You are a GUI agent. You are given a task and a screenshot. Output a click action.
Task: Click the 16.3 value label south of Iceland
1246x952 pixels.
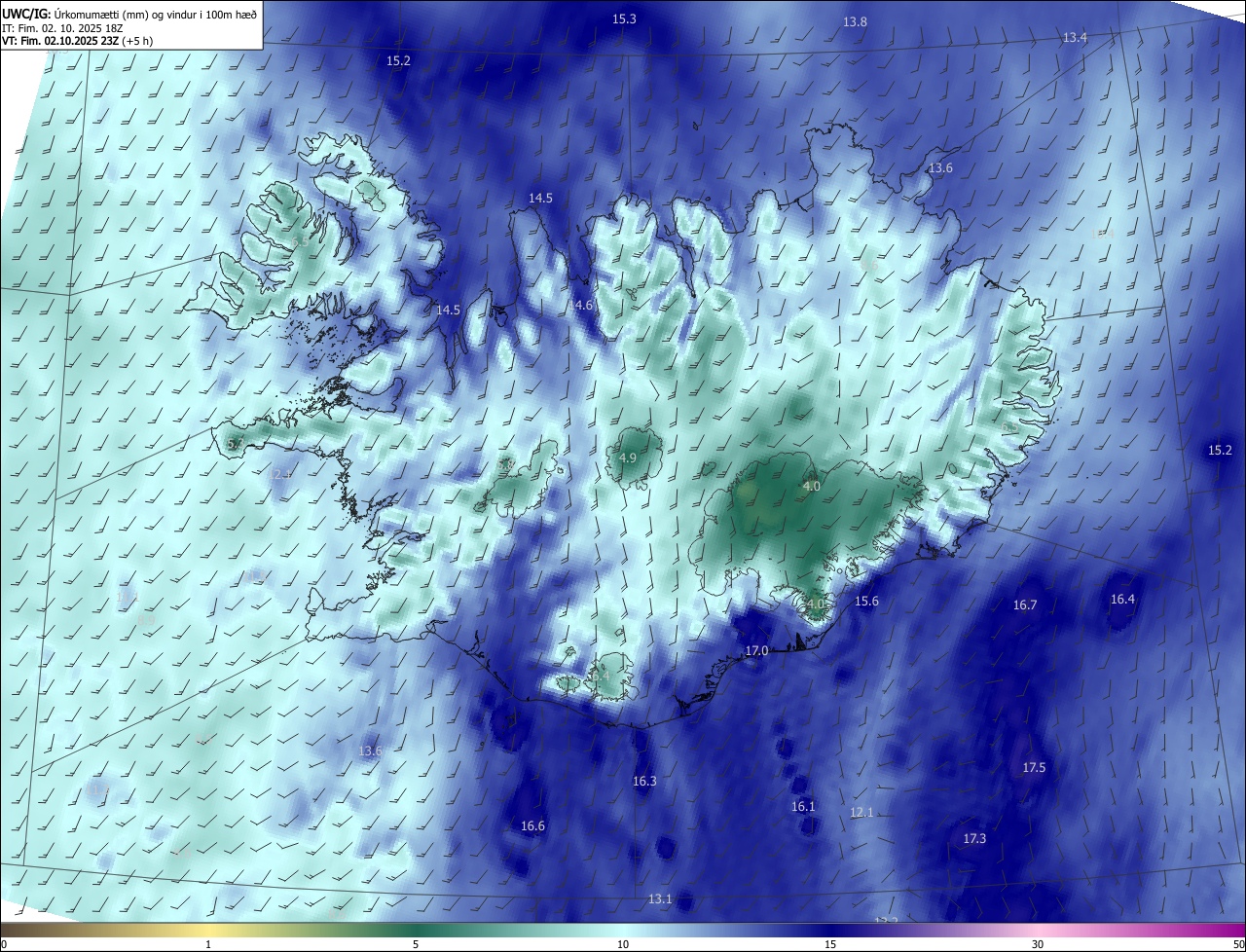pos(644,781)
